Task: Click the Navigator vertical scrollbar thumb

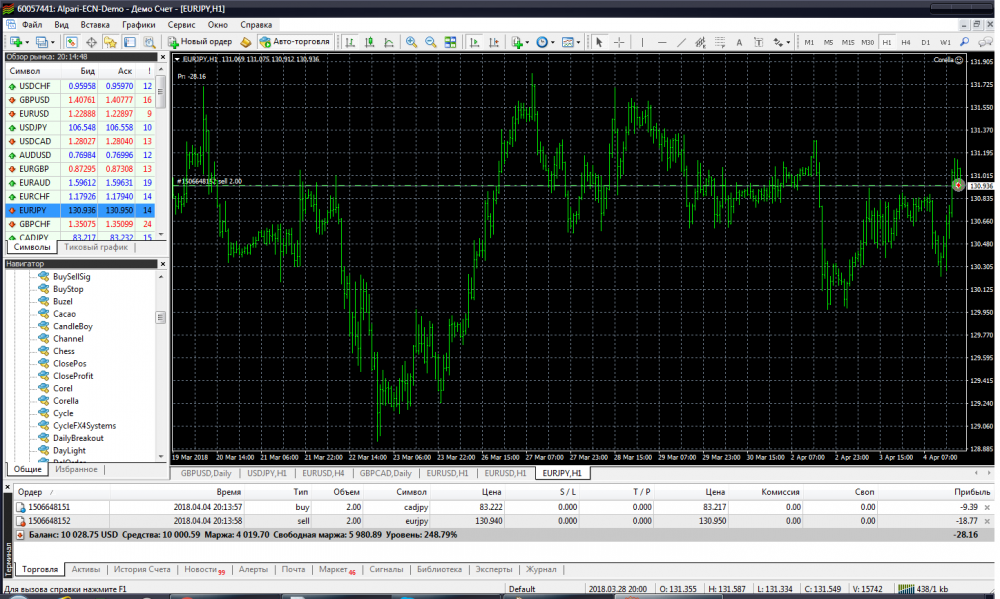Action: (x=161, y=317)
